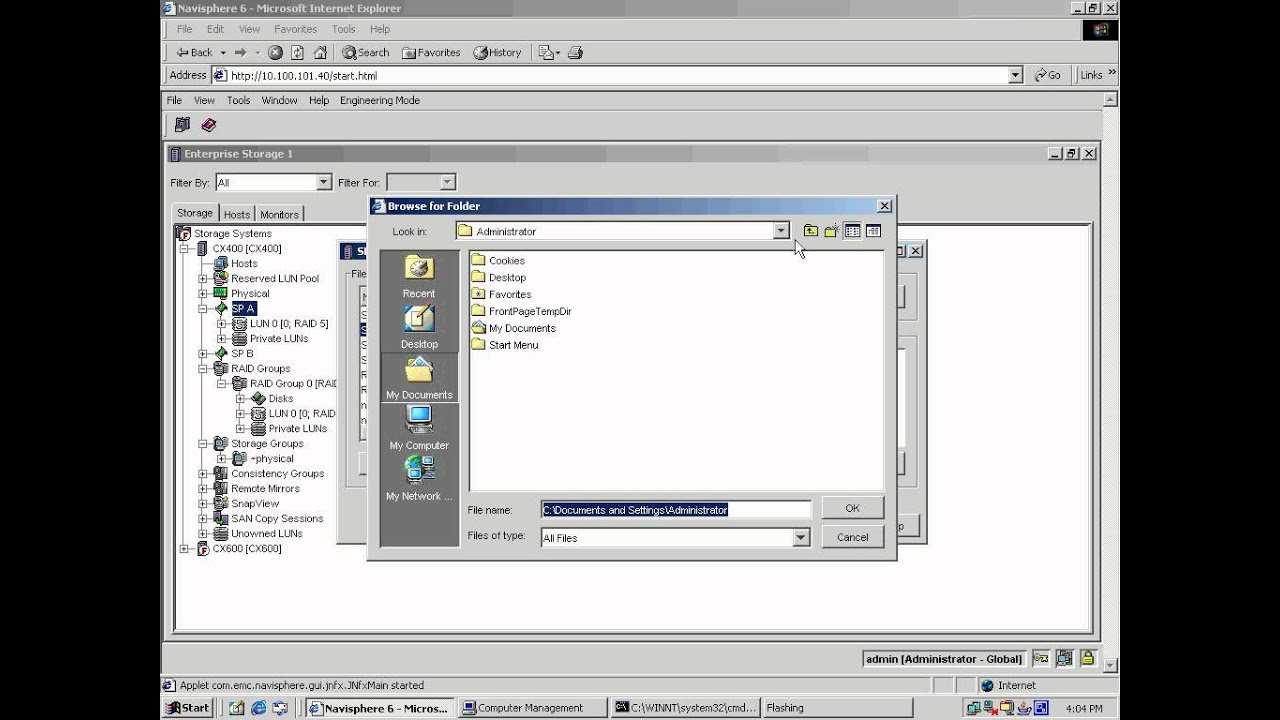Open the Look in dropdown
Image resolution: width=1280 pixels, height=720 pixels.
click(781, 231)
